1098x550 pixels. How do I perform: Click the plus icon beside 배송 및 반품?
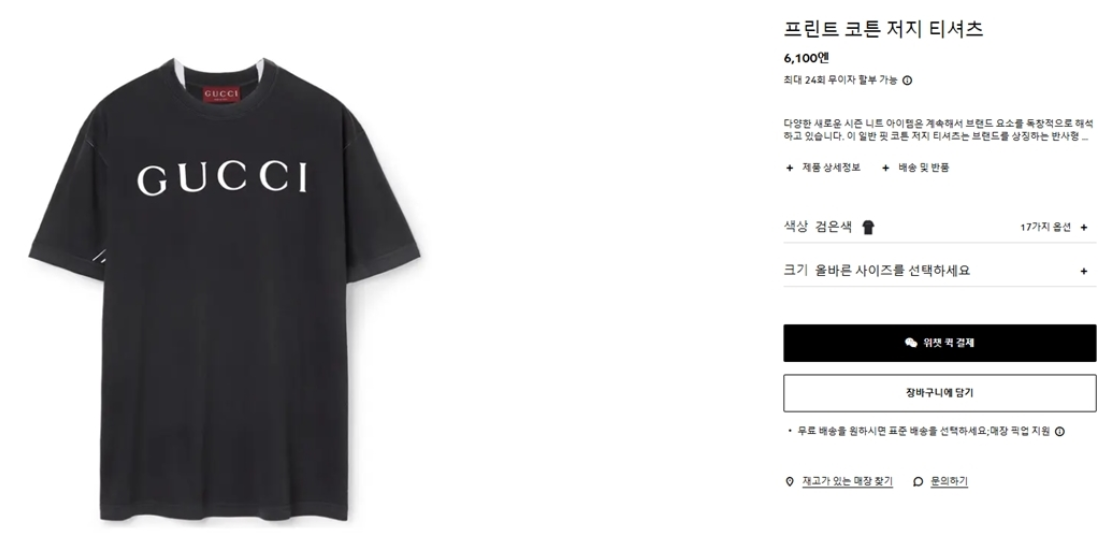pos(886,167)
